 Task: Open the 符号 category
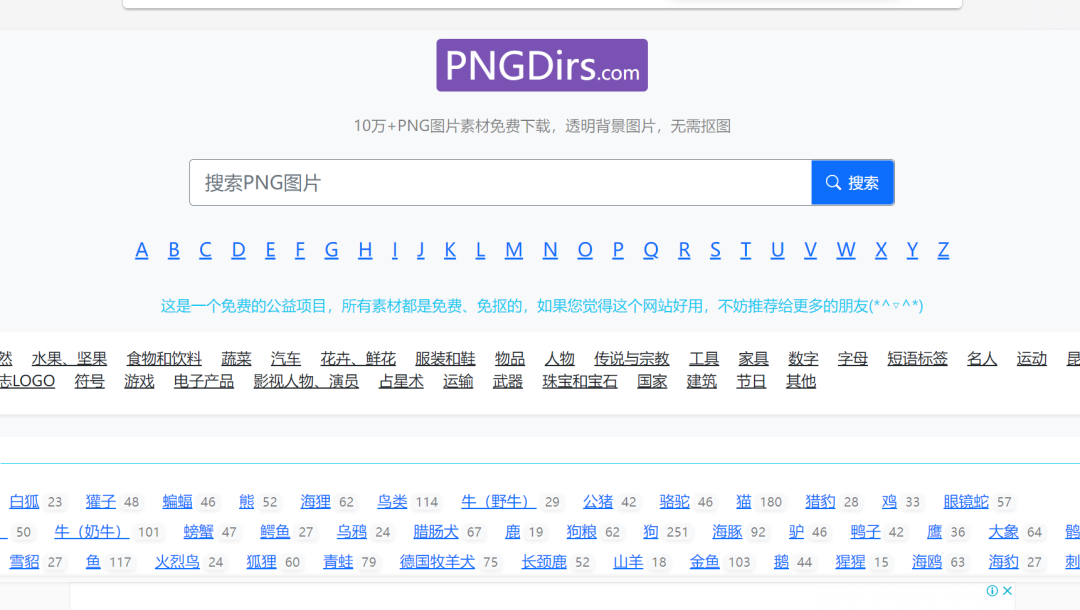[x=90, y=381]
